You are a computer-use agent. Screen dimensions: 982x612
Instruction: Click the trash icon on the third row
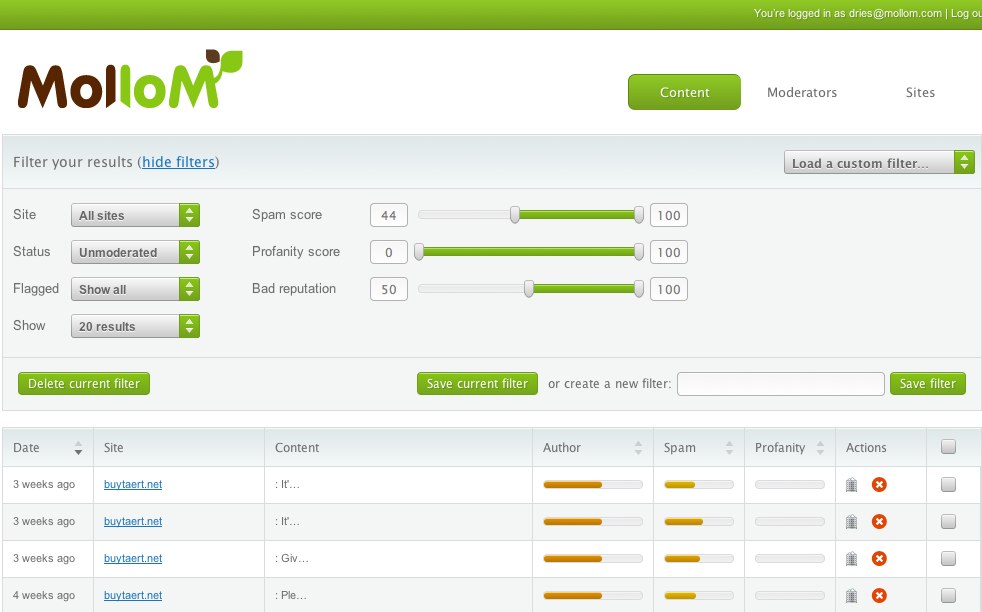pyautogui.click(x=851, y=558)
